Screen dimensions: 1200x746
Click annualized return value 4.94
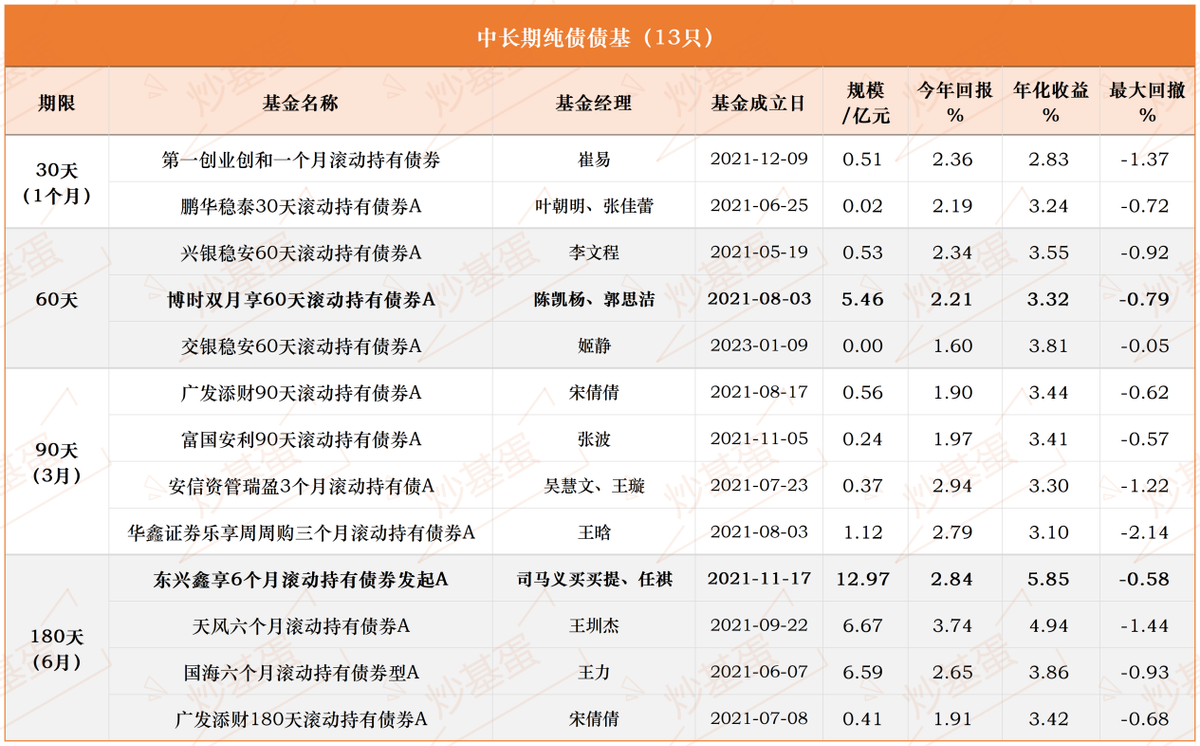click(1050, 626)
